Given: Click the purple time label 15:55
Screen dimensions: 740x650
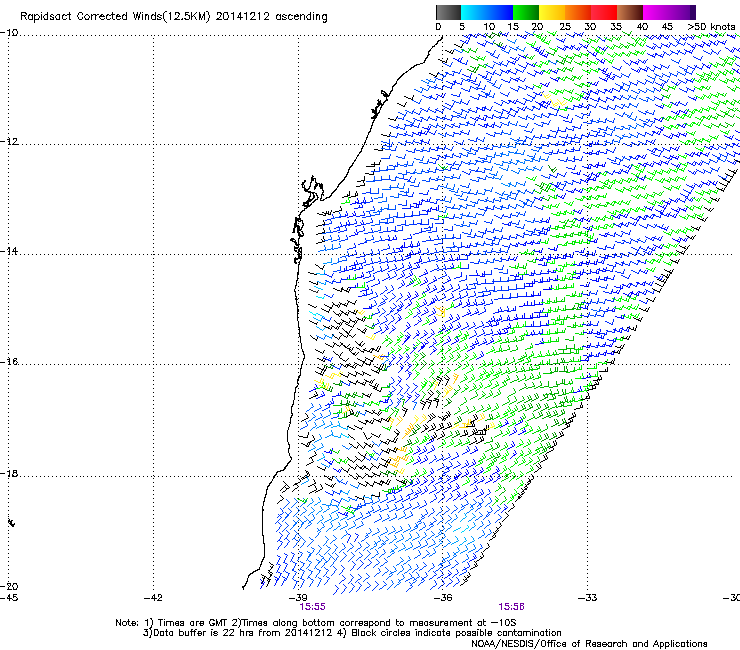Looking at the screenshot, I should (x=312, y=607).
